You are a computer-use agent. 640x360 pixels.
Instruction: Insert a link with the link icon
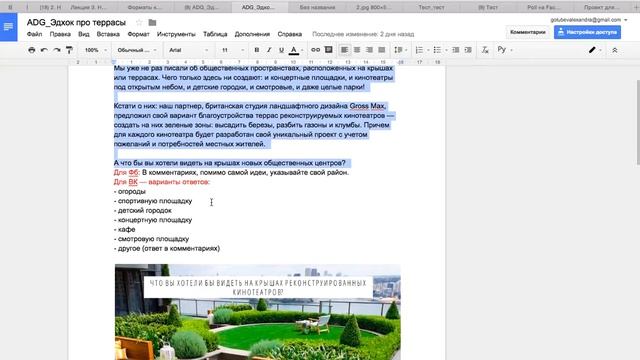tap(316, 50)
